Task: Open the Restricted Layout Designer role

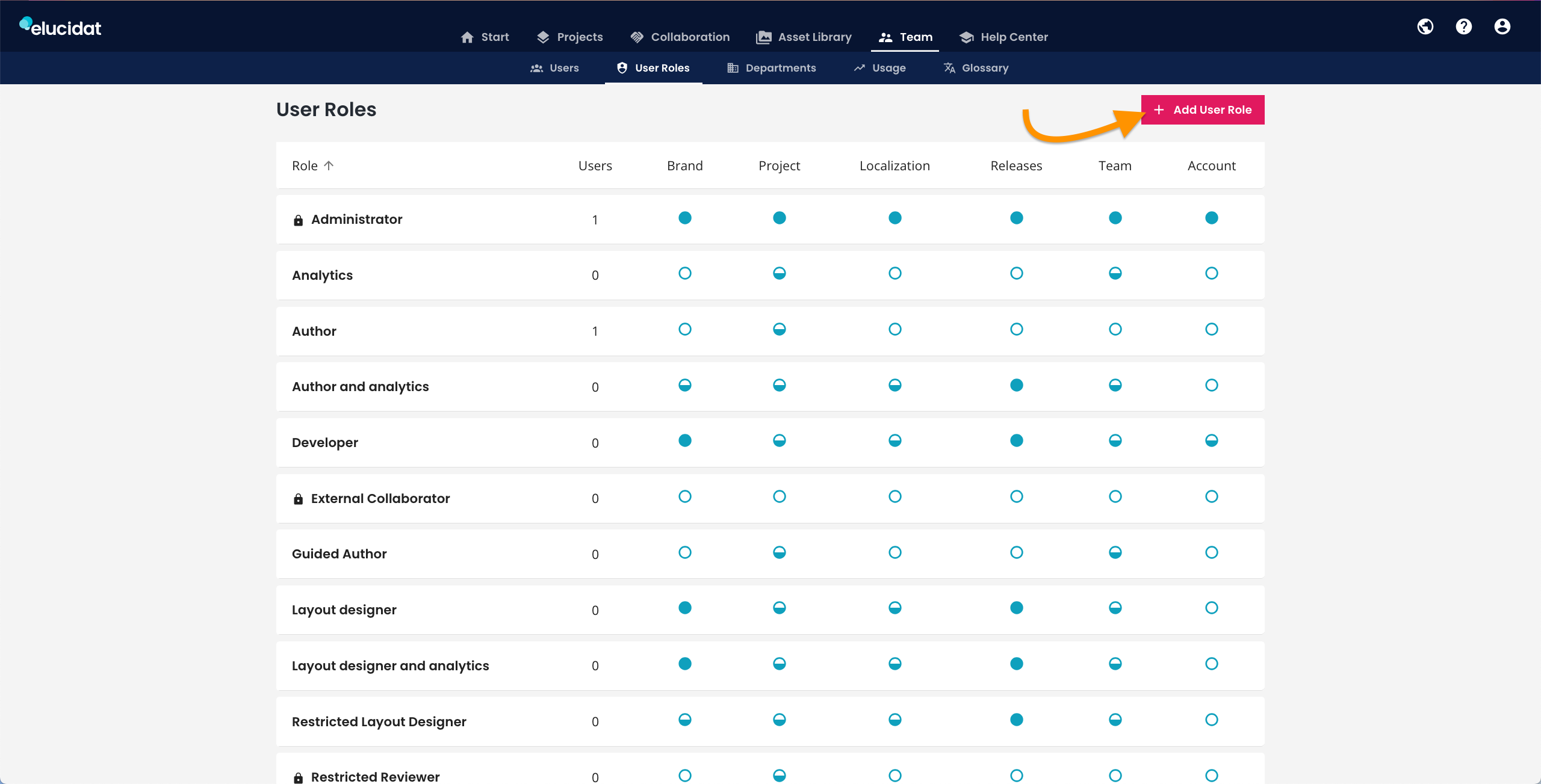Action: coord(379,721)
